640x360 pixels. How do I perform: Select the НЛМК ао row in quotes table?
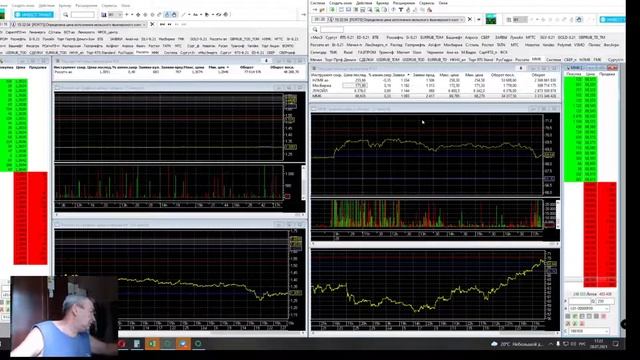(435, 80)
